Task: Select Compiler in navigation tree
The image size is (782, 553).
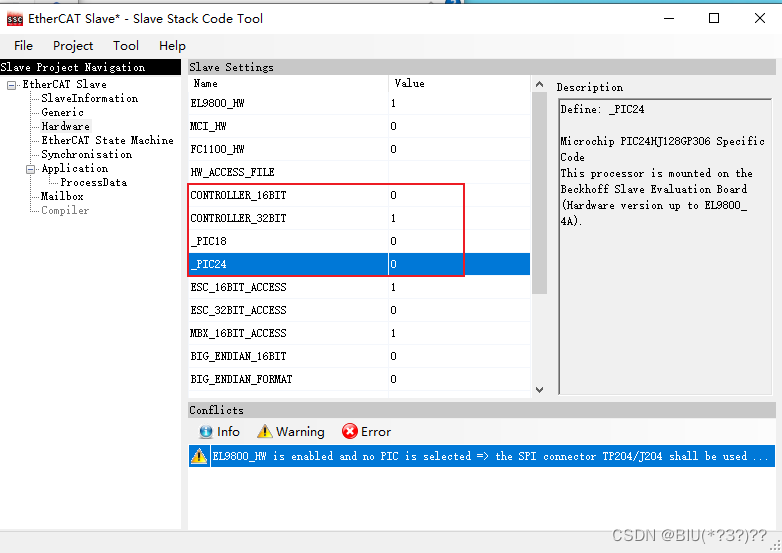Action: coord(65,210)
